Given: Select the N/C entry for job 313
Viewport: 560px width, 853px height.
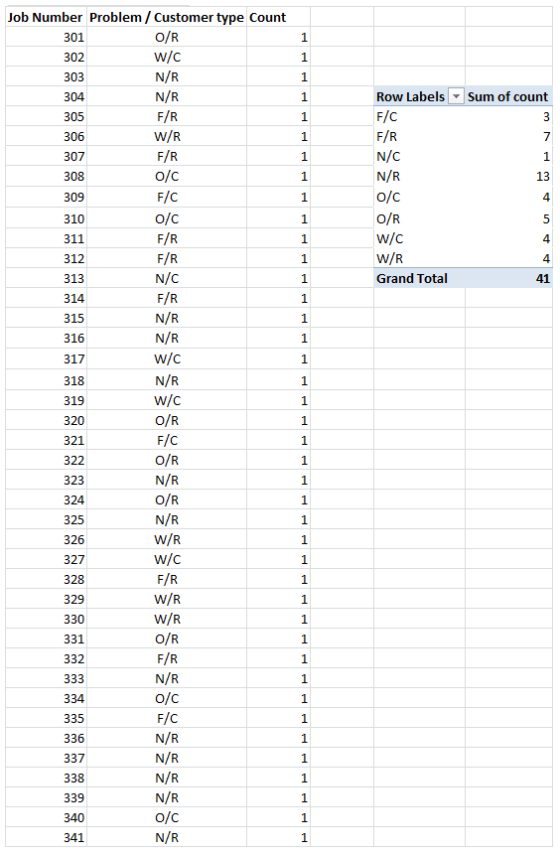Looking at the screenshot, I should 167,279.
